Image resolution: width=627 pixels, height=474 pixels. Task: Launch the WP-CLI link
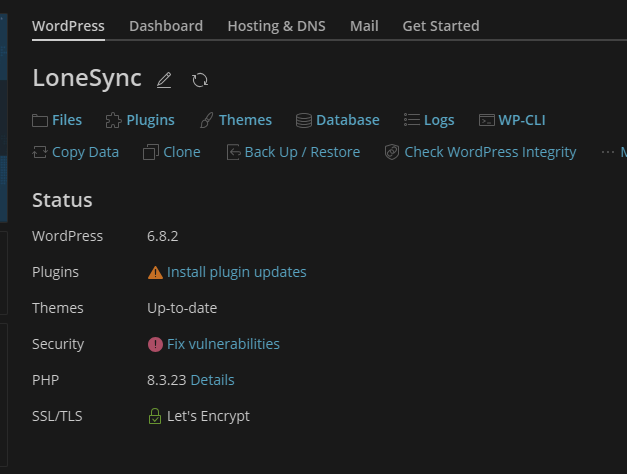pos(522,120)
